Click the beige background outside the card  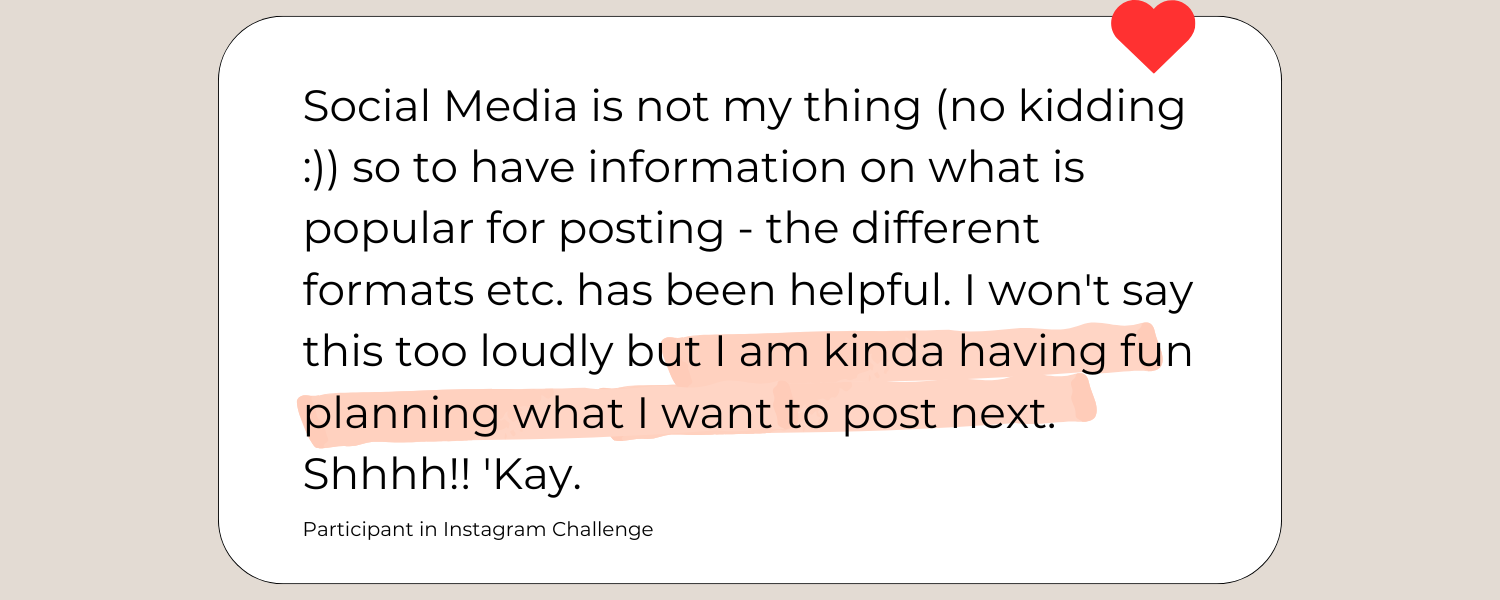tap(100, 300)
